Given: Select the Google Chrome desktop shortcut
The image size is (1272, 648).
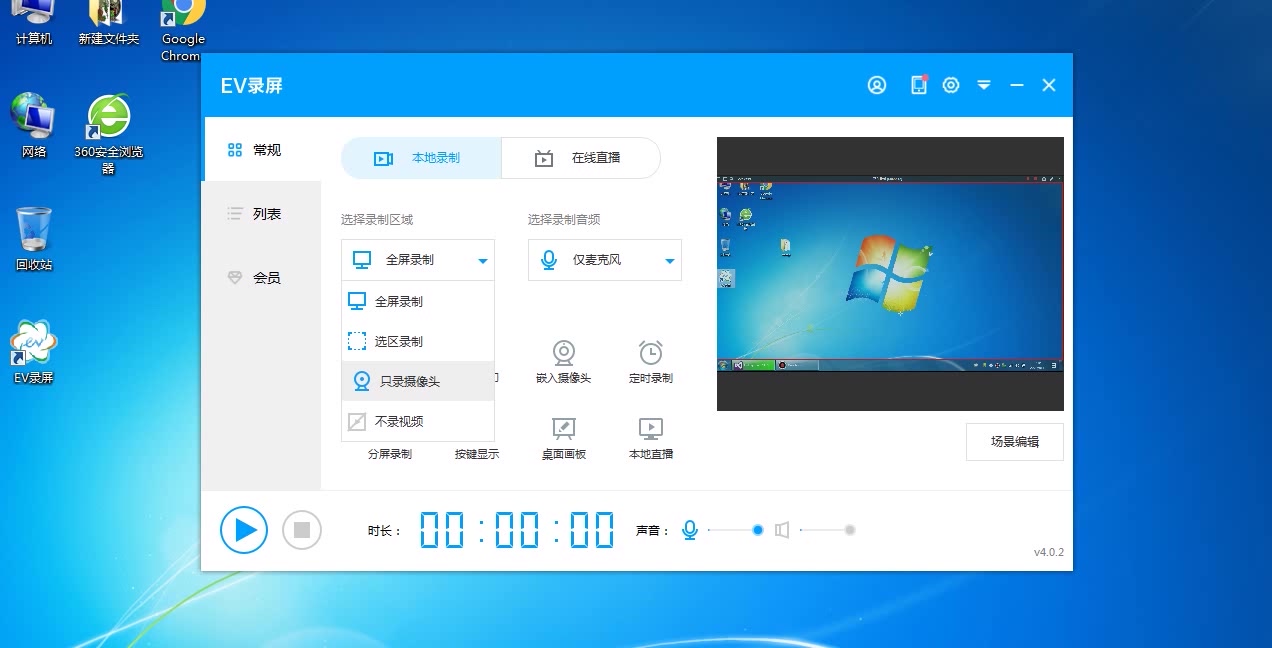Looking at the screenshot, I should coord(183,30).
